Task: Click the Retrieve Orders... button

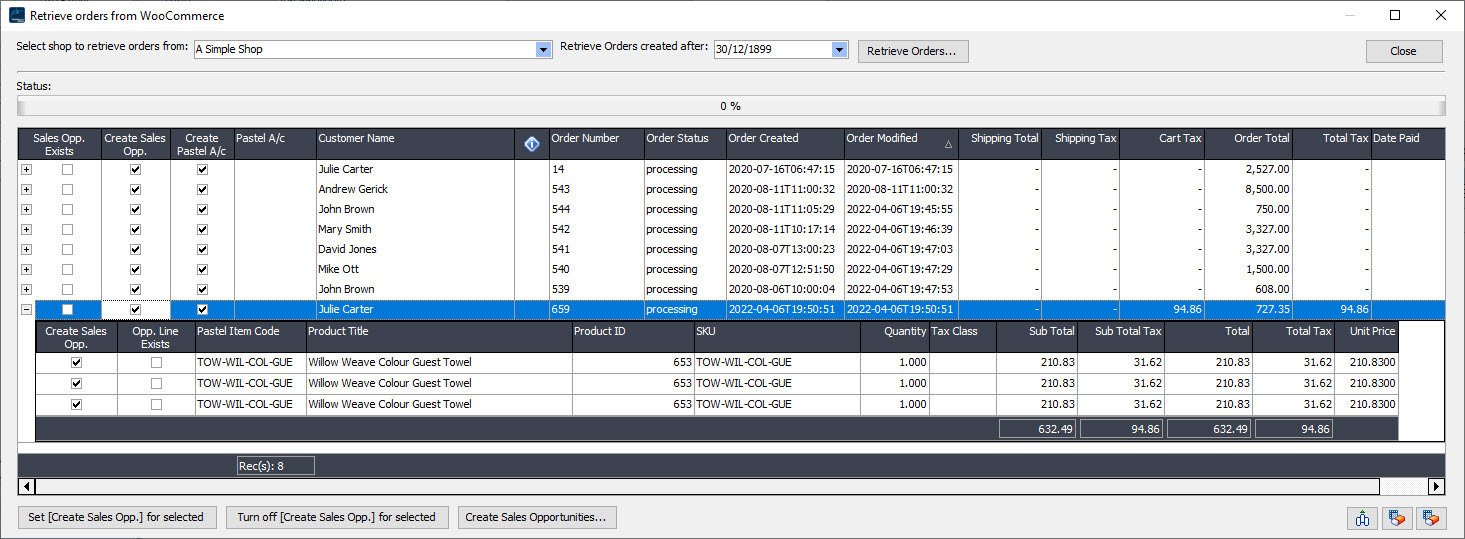Action: (912, 51)
